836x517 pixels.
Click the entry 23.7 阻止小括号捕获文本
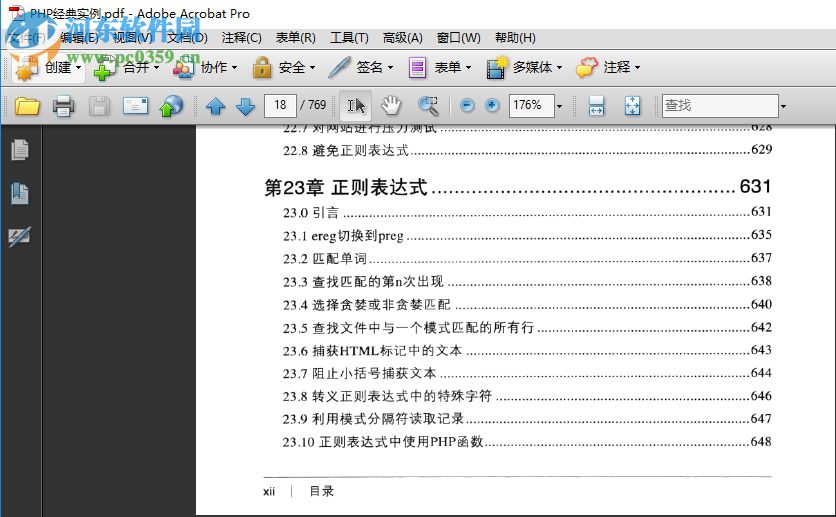pos(359,373)
